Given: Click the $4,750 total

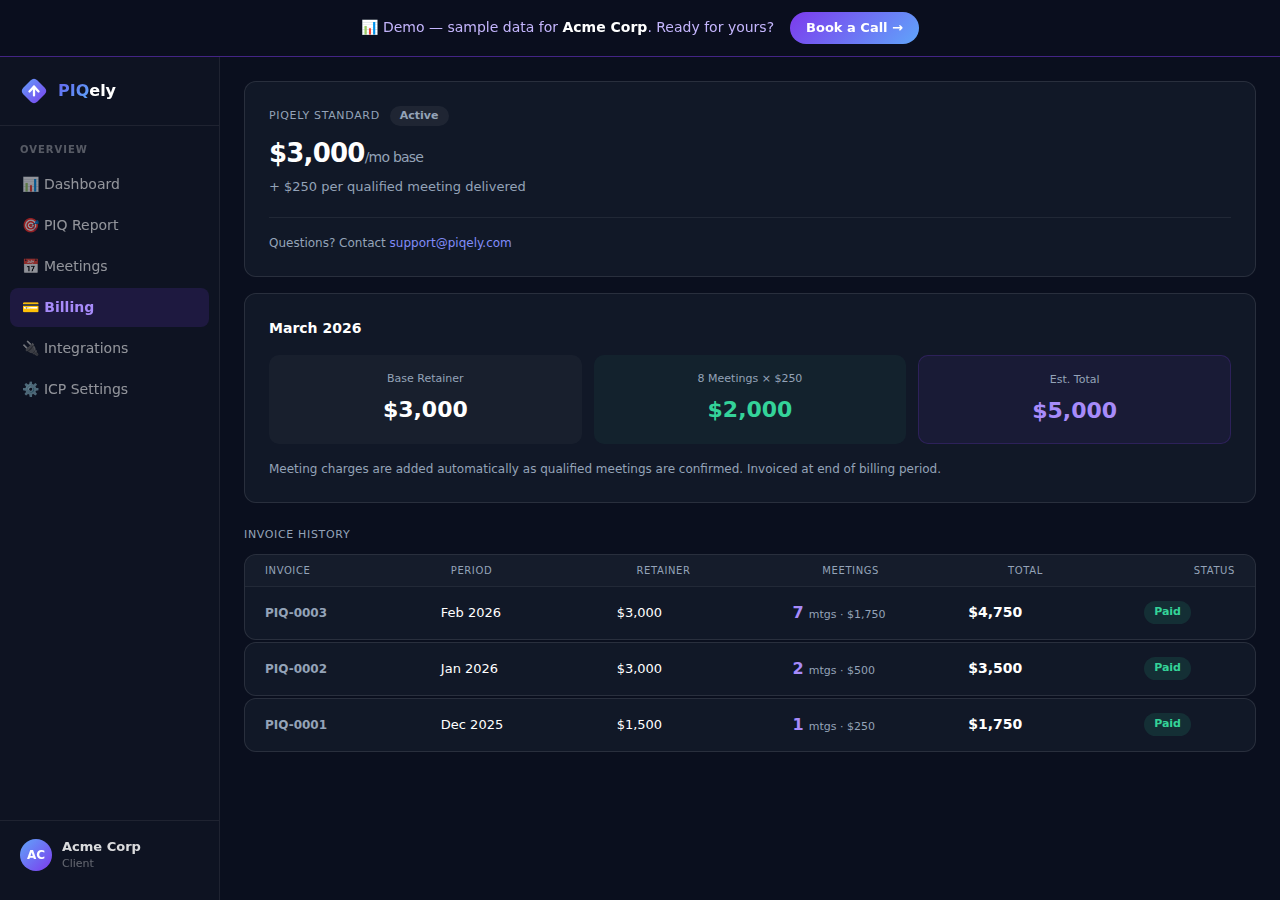Looking at the screenshot, I should click(995, 613).
